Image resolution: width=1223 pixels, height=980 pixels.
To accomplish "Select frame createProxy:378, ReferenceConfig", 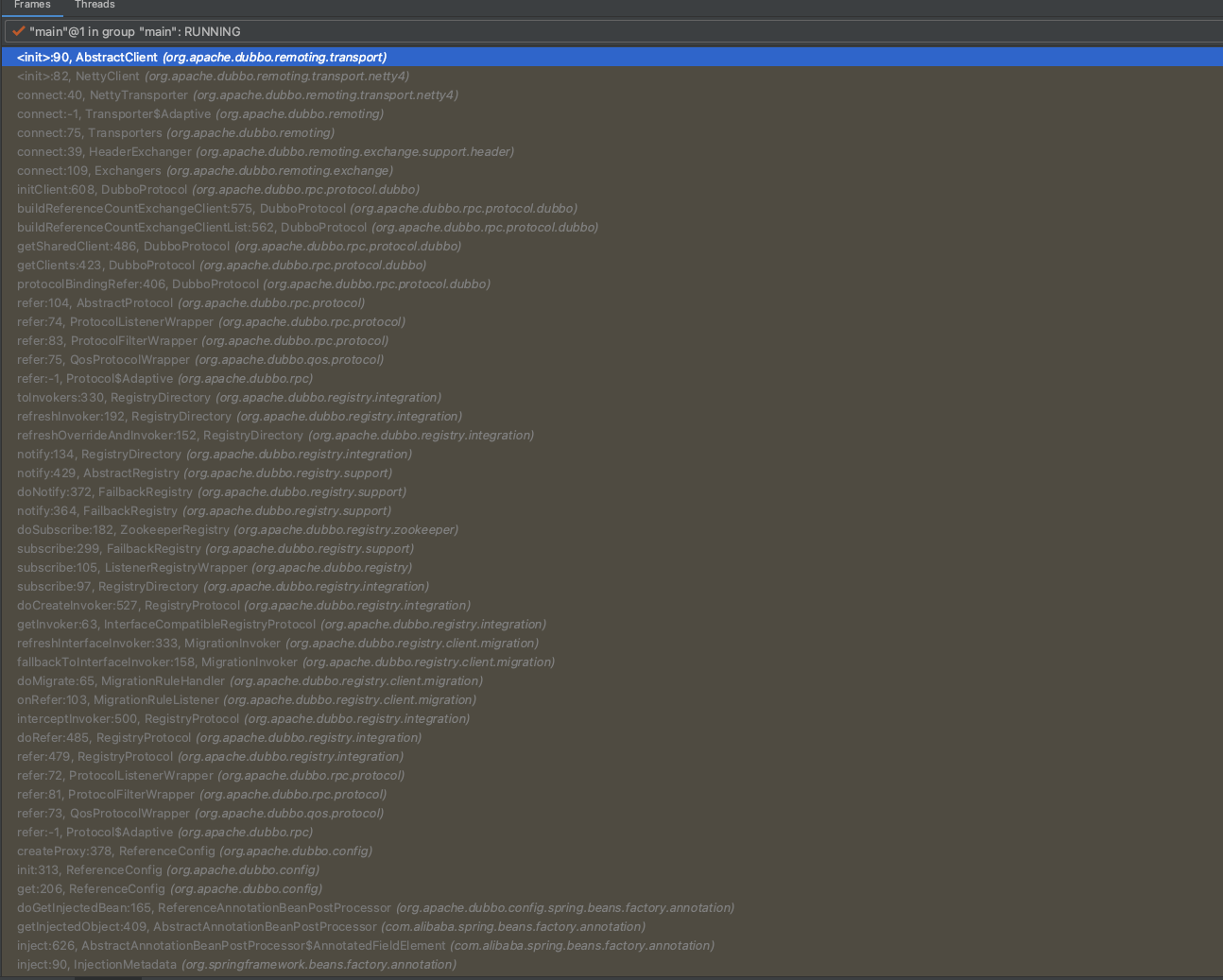I will pyautogui.click(x=611, y=851).
